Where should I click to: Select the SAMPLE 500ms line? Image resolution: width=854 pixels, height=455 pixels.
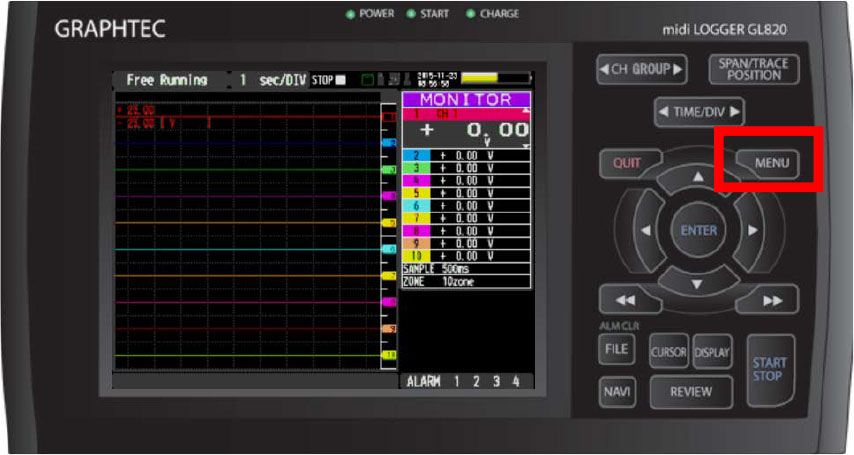(x=466, y=269)
